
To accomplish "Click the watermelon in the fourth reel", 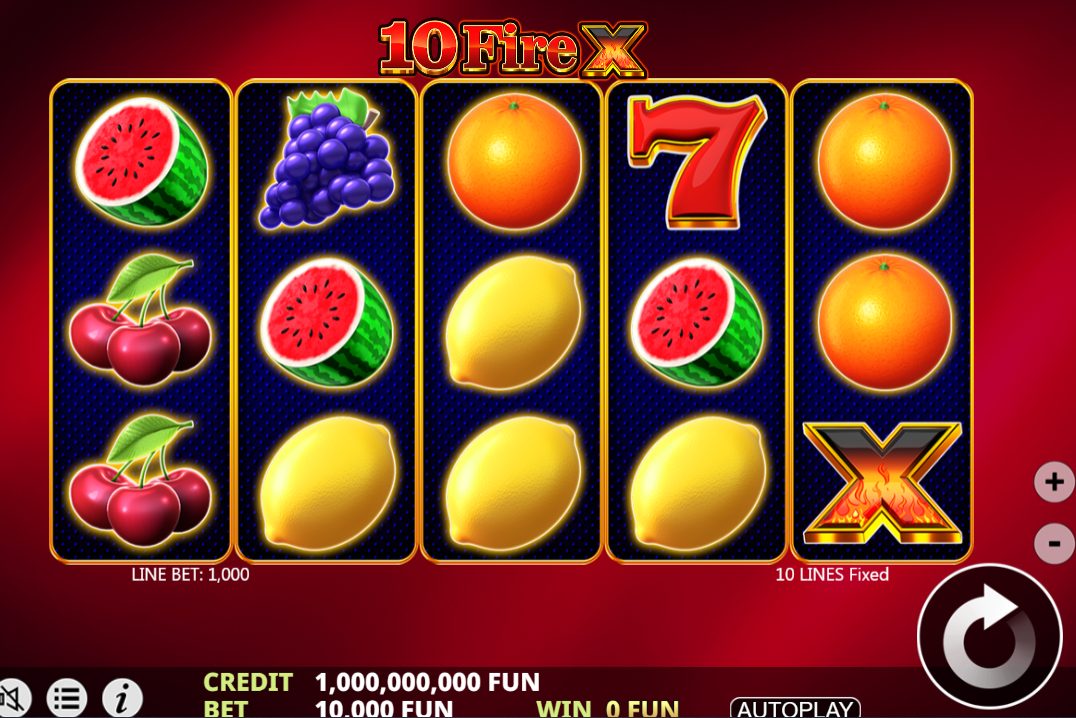I will 697,322.
